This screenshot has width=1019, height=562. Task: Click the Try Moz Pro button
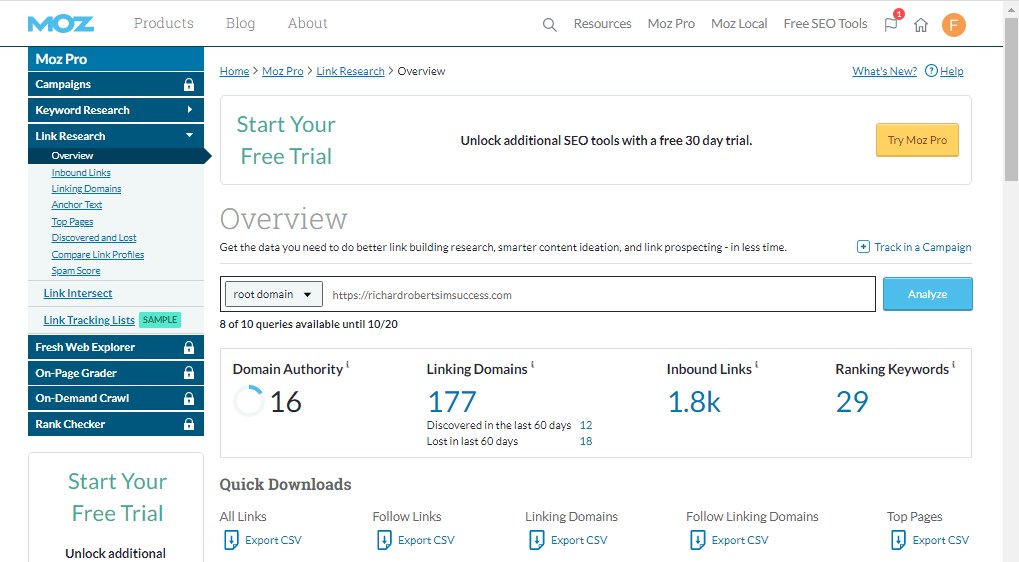pyautogui.click(x=917, y=140)
